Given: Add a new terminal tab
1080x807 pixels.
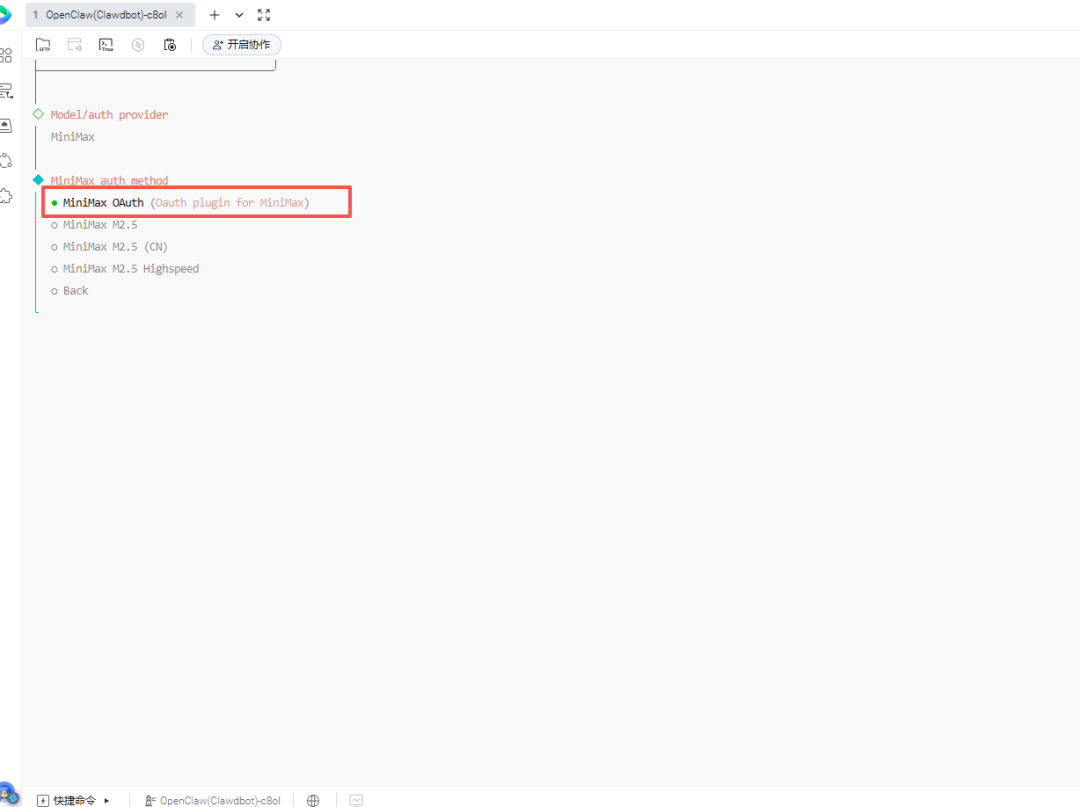Looking at the screenshot, I should pyautogui.click(x=214, y=14).
